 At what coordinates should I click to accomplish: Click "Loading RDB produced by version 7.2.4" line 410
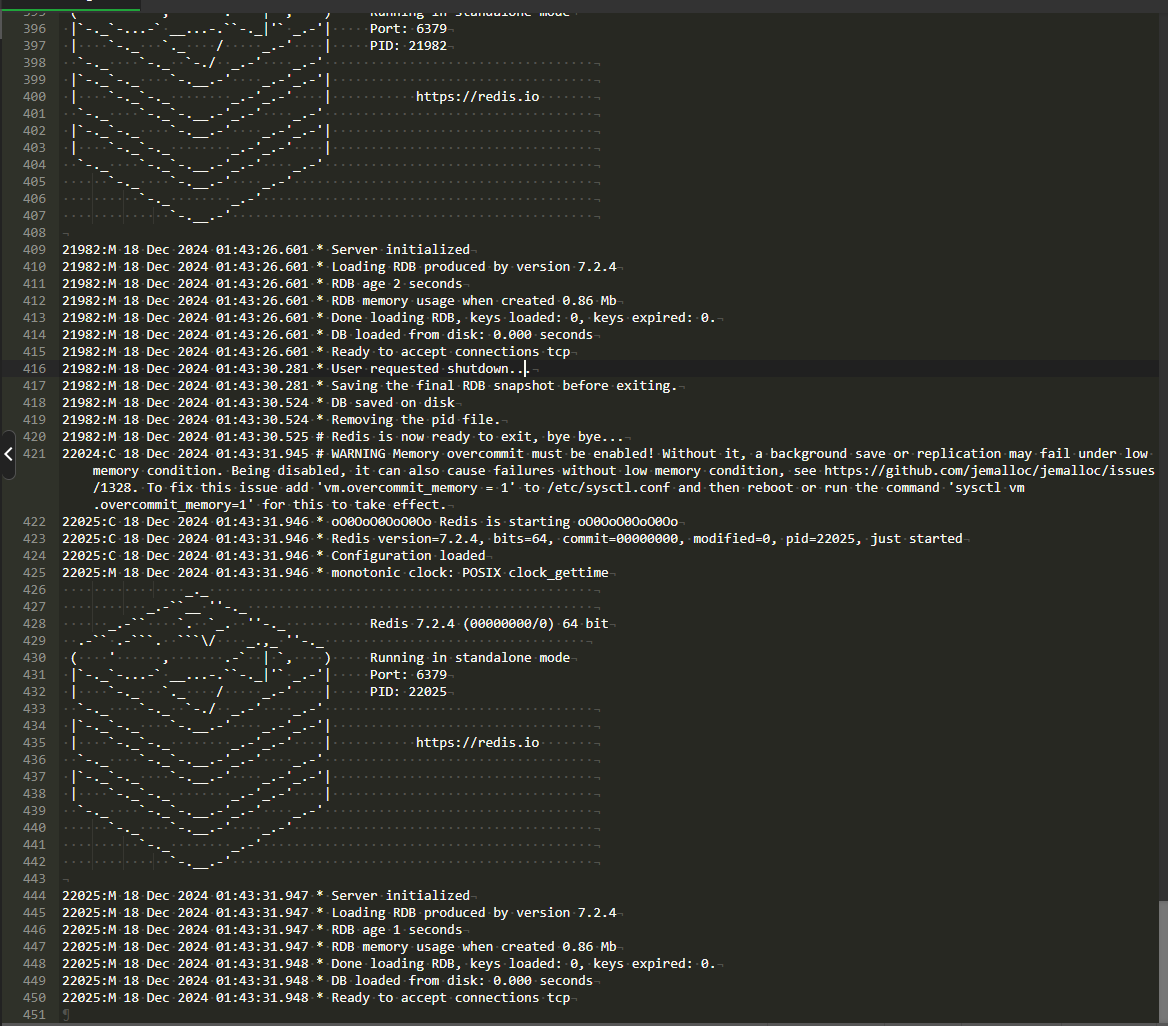[x=474, y=267]
